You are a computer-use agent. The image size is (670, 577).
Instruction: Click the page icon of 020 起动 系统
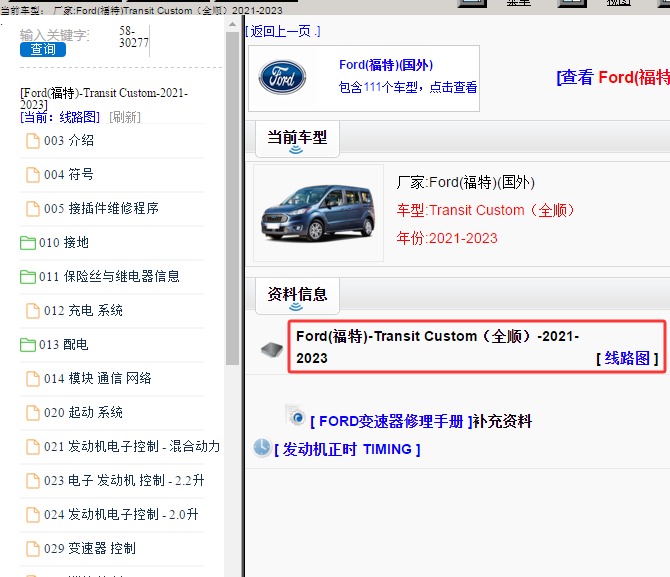click(33, 413)
